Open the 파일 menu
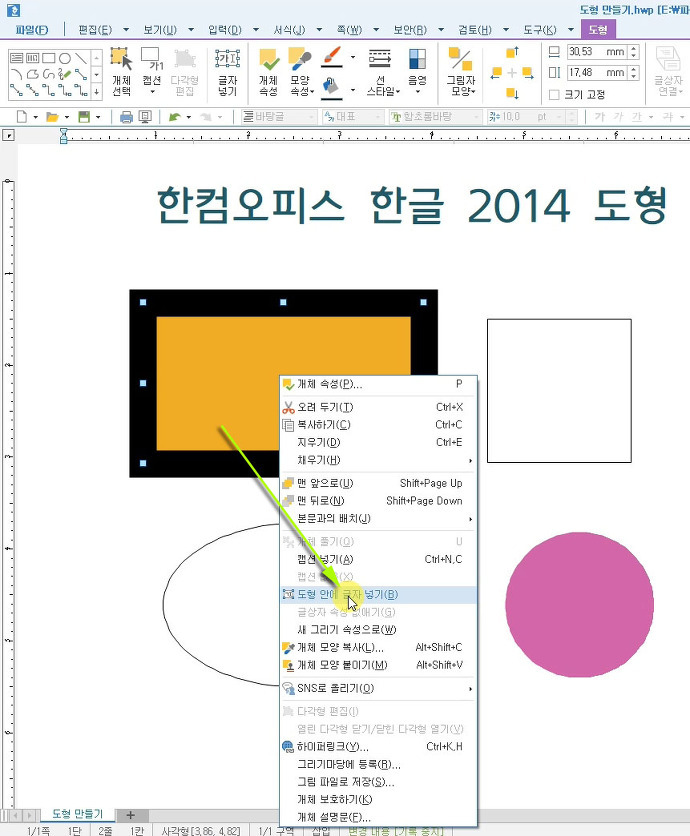Viewport: 690px width, 836px height. click(x=31, y=30)
